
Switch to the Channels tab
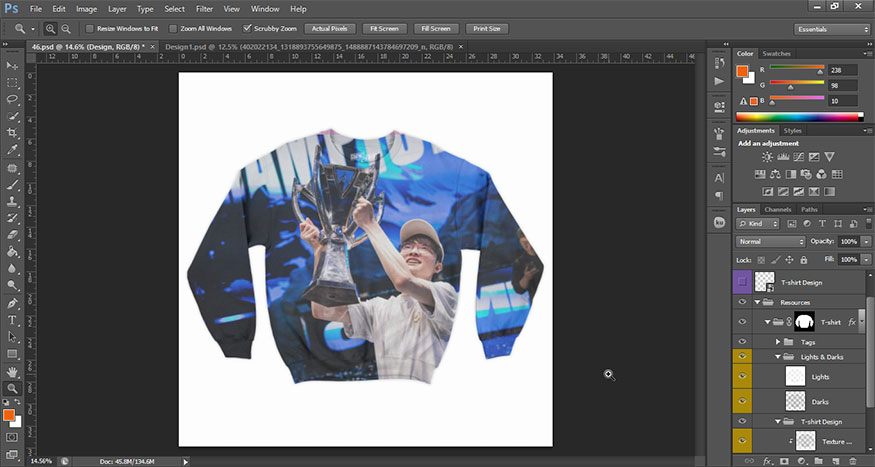point(778,209)
